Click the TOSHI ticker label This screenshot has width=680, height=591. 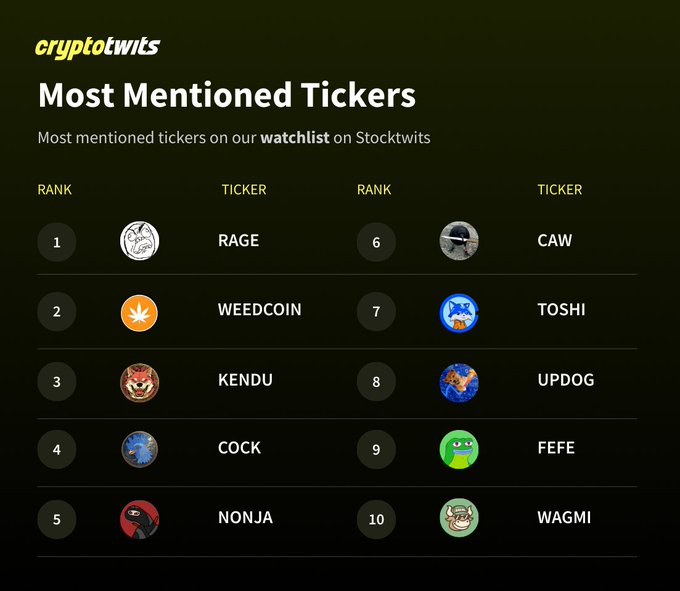561,310
